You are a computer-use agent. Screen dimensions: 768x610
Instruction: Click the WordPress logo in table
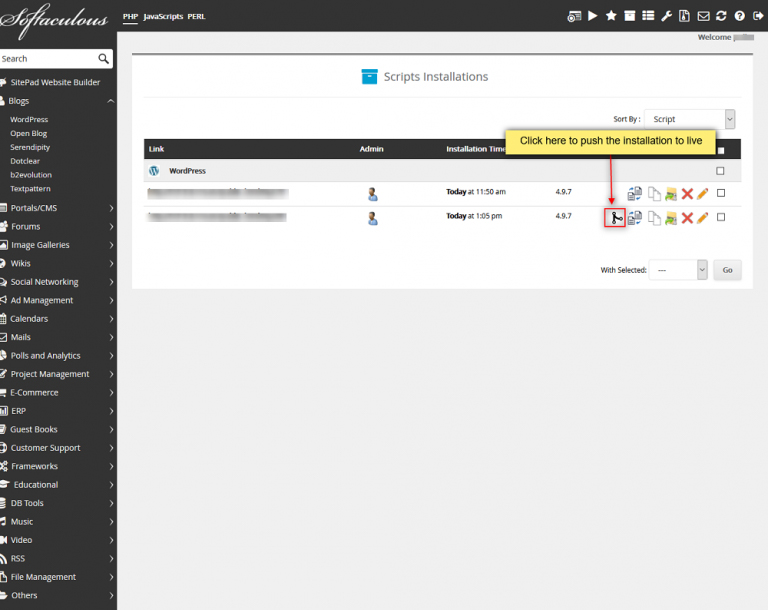[154, 171]
